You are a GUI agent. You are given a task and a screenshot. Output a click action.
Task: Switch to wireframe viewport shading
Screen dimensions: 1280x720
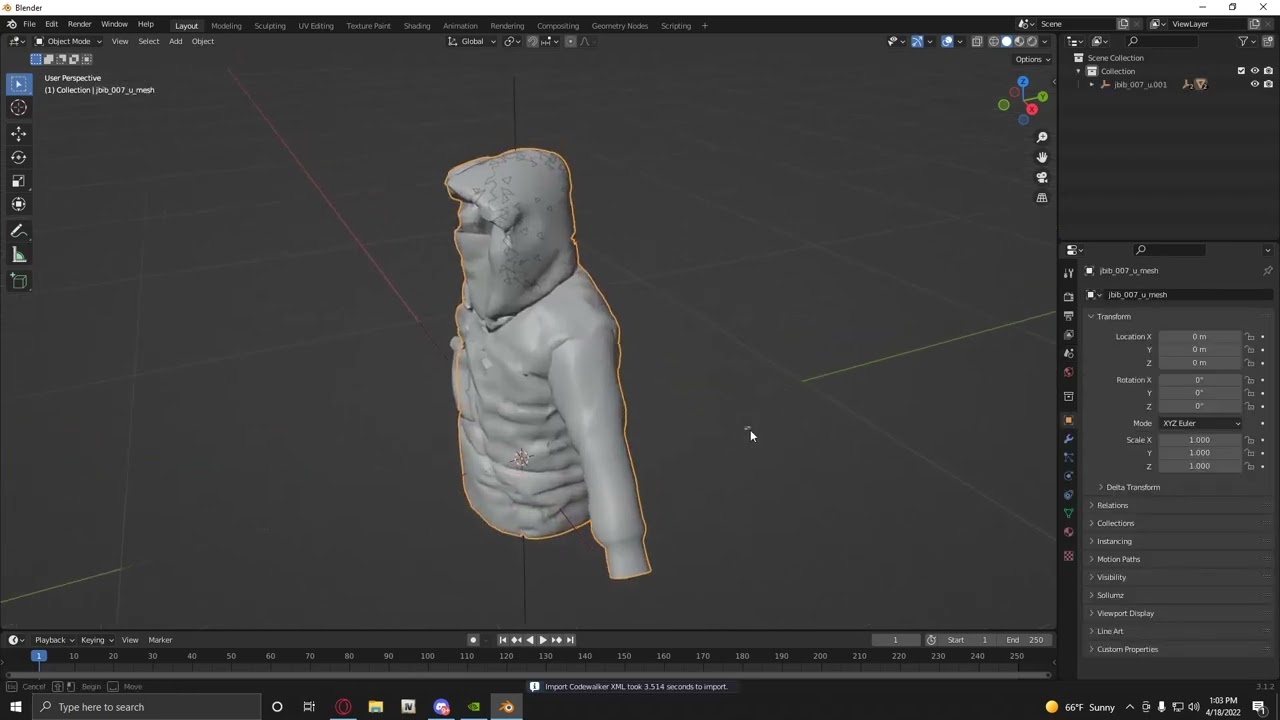[993, 41]
